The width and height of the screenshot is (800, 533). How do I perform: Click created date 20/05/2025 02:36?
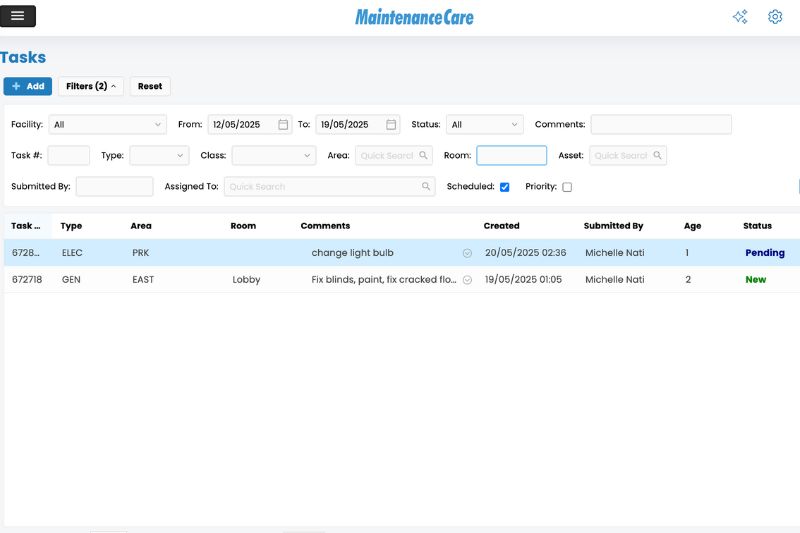click(x=526, y=253)
